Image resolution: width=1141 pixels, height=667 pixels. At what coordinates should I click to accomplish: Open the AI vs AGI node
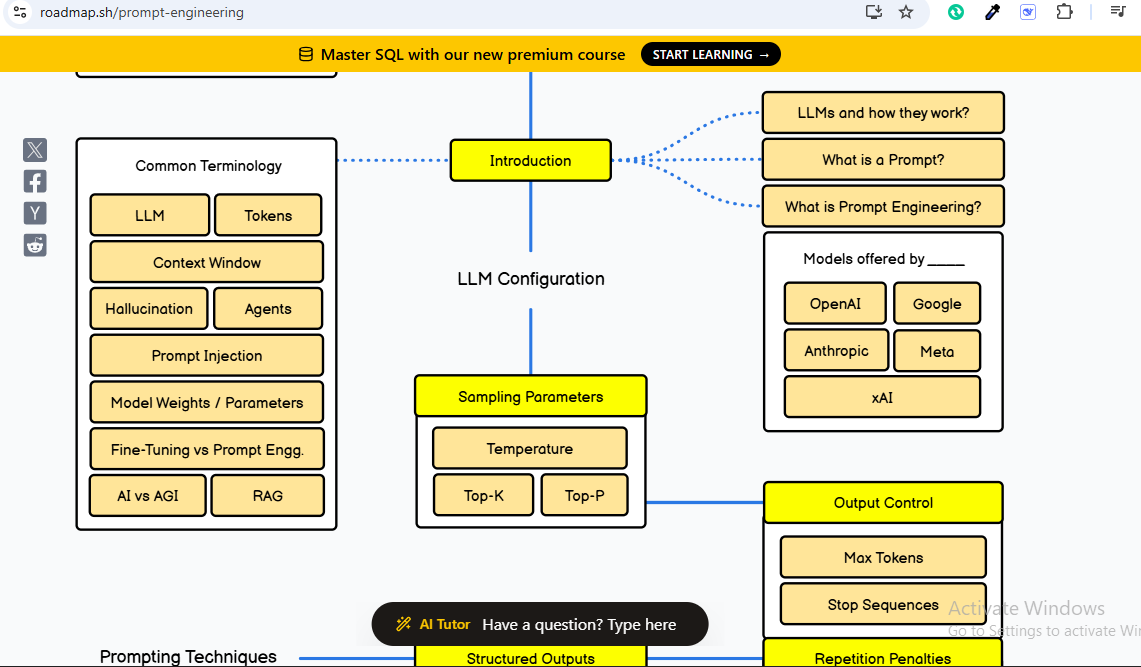pyautogui.click(x=148, y=495)
